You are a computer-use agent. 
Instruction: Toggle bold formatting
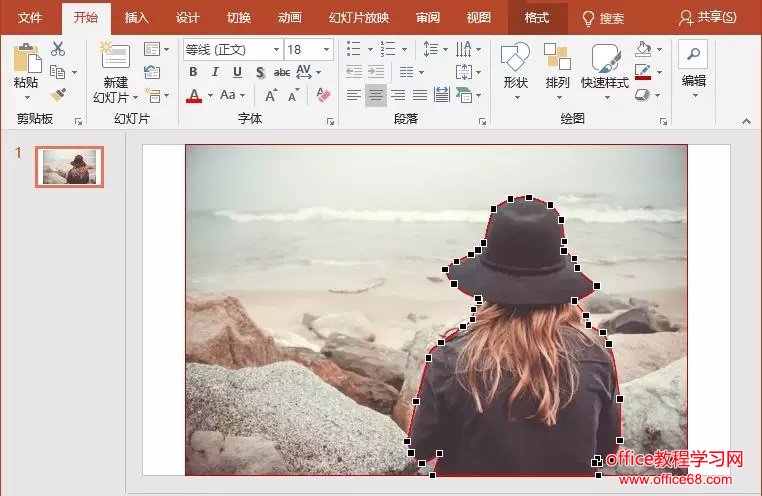click(x=193, y=72)
